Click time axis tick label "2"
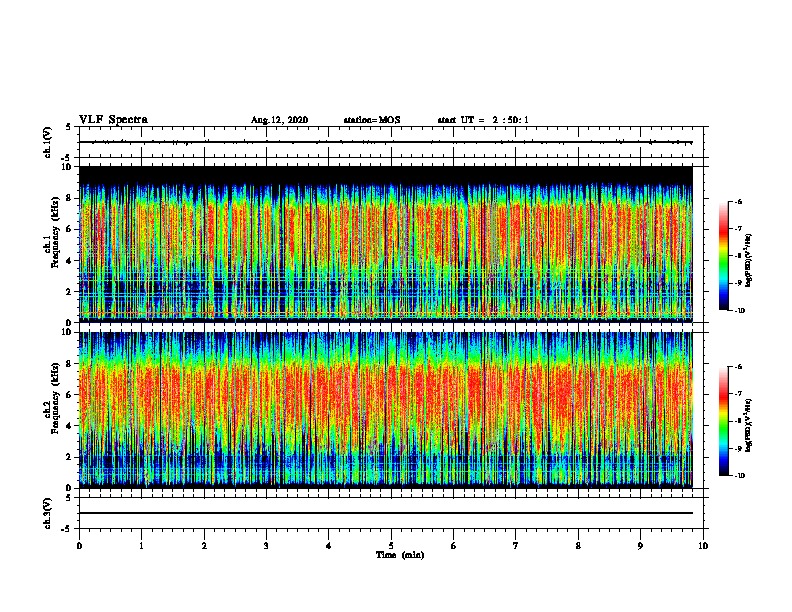 click(x=204, y=546)
